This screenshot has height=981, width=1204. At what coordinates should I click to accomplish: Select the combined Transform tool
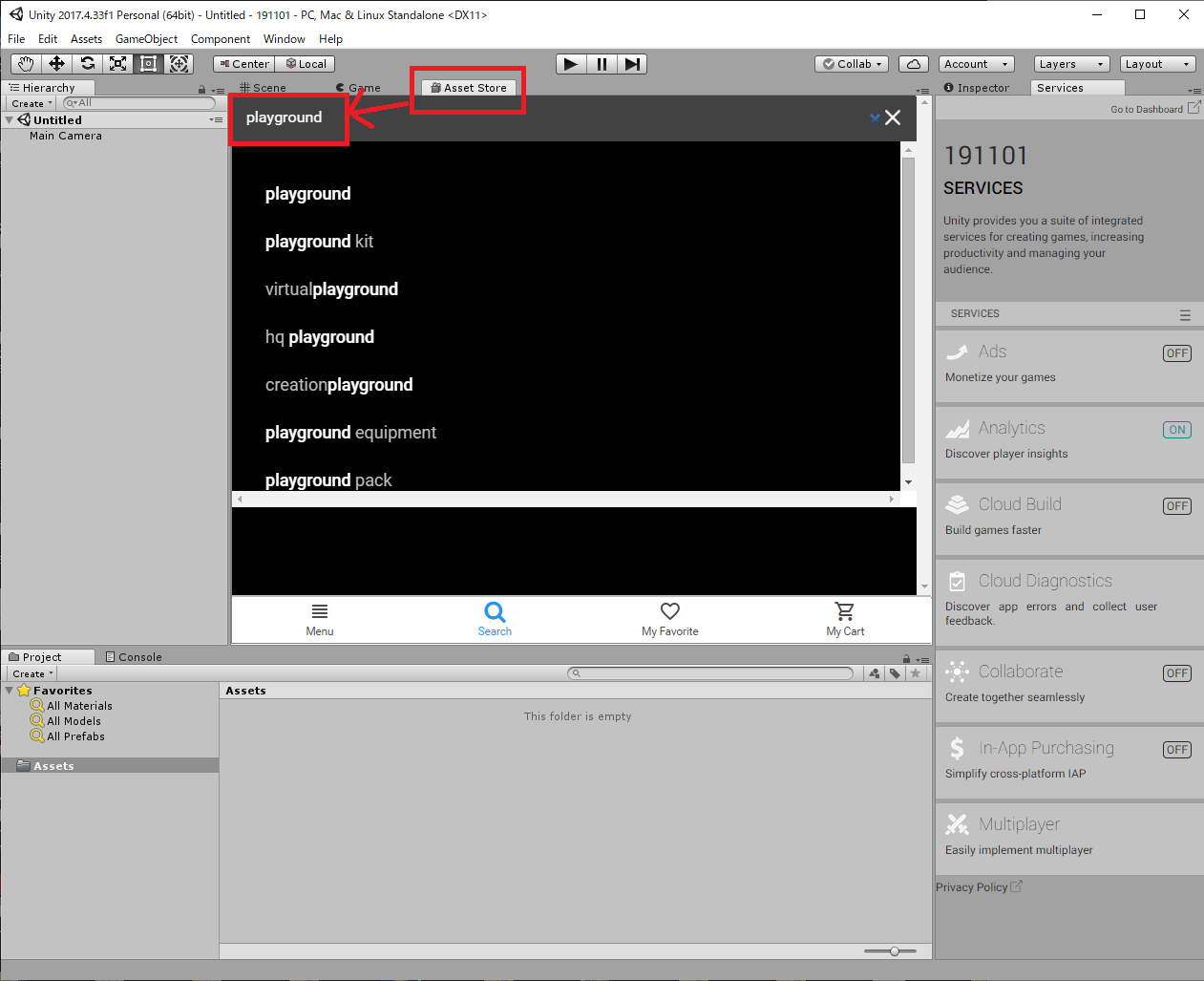tap(179, 64)
